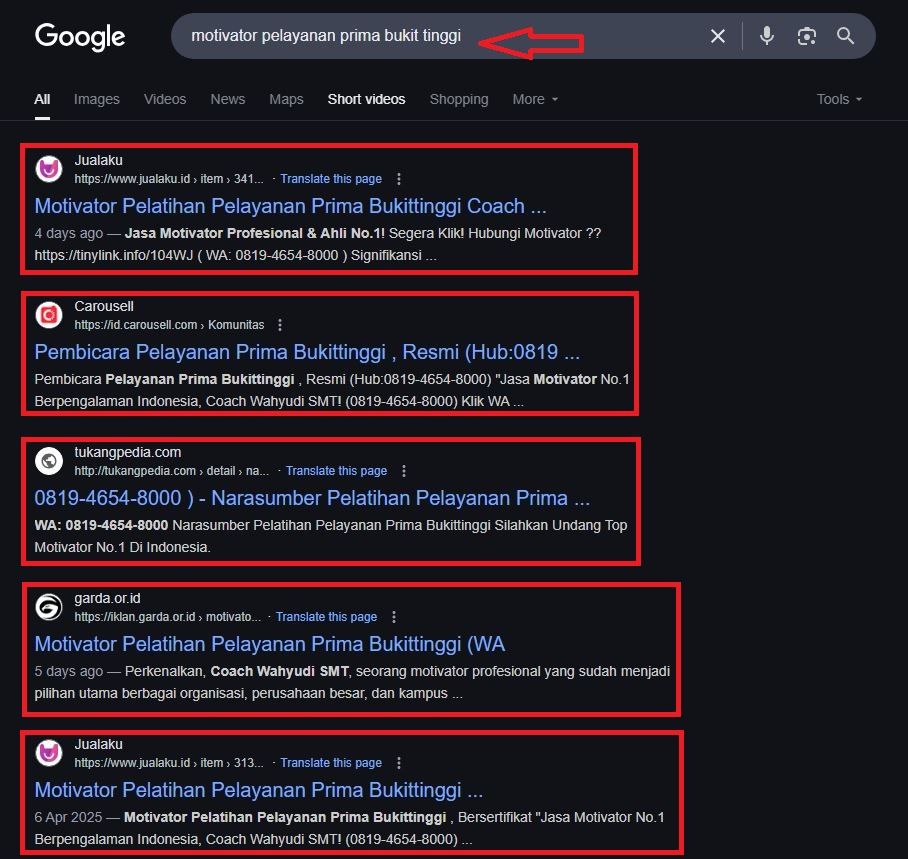Switch to the Images tab
Image resolution: width=908 pixels, height=859 pixels.
tap(97, 99)
